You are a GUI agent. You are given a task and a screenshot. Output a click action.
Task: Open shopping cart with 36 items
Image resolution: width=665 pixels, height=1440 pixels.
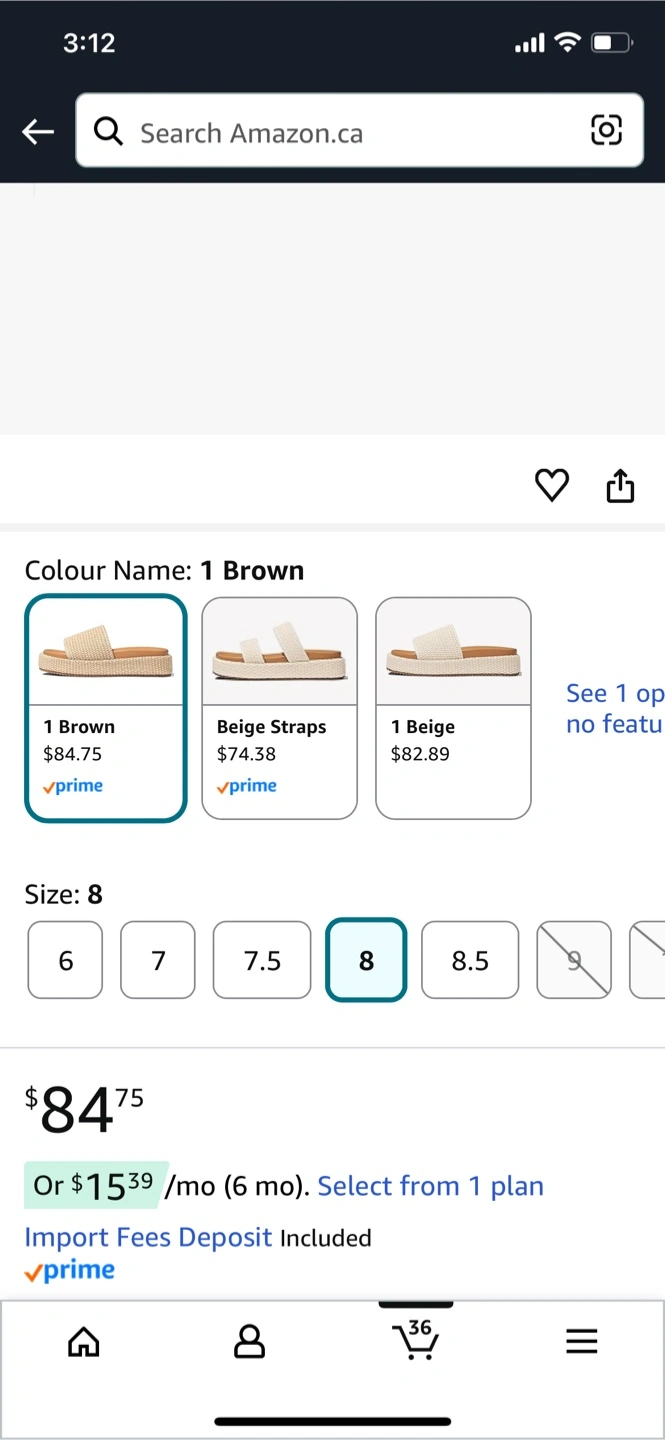click(x=416, y=1340)
